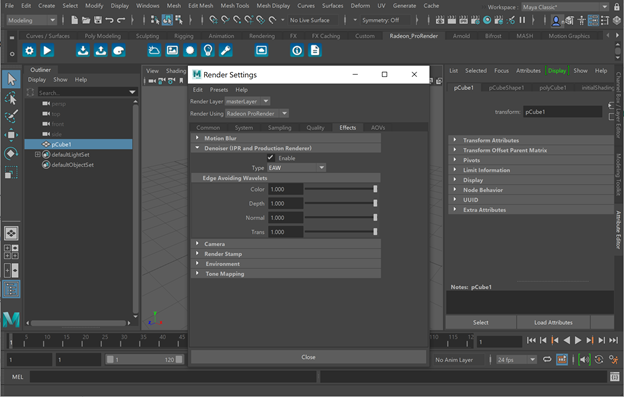The height and width of the screenshot is (397, 624).
Task: Click the light bulb shelf icon
Action: coord(208,51)
